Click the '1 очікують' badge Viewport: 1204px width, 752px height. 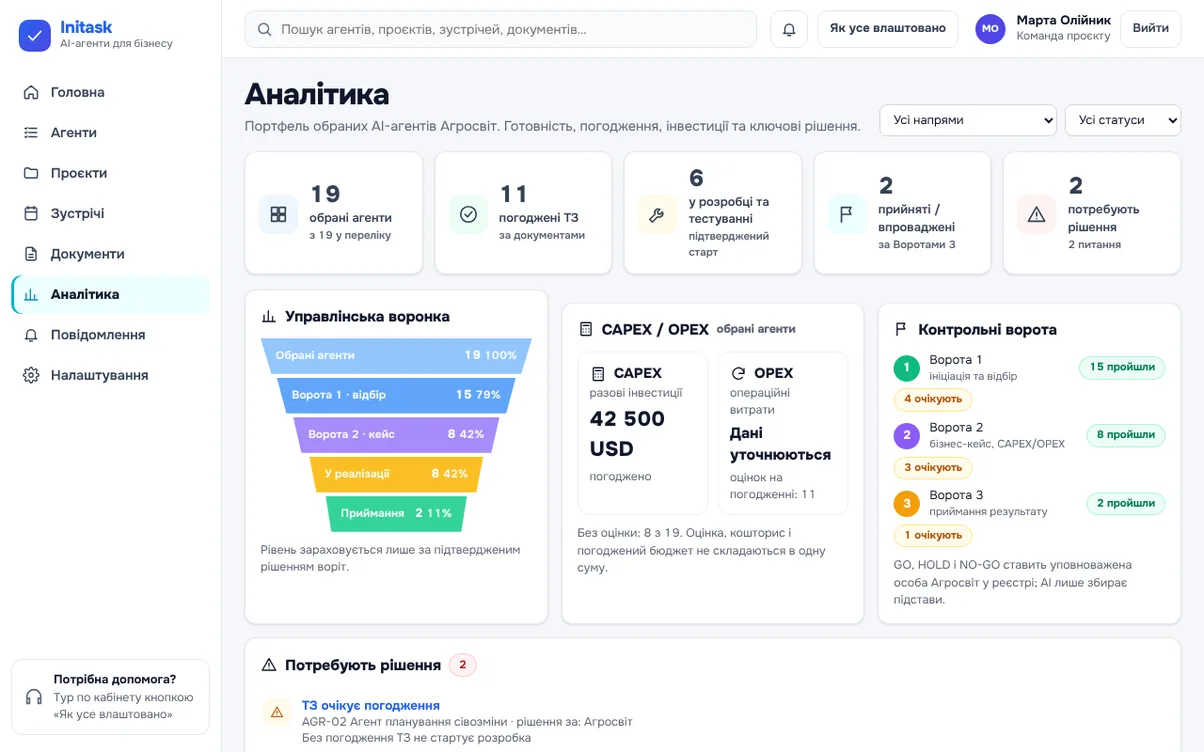point(933,535)
